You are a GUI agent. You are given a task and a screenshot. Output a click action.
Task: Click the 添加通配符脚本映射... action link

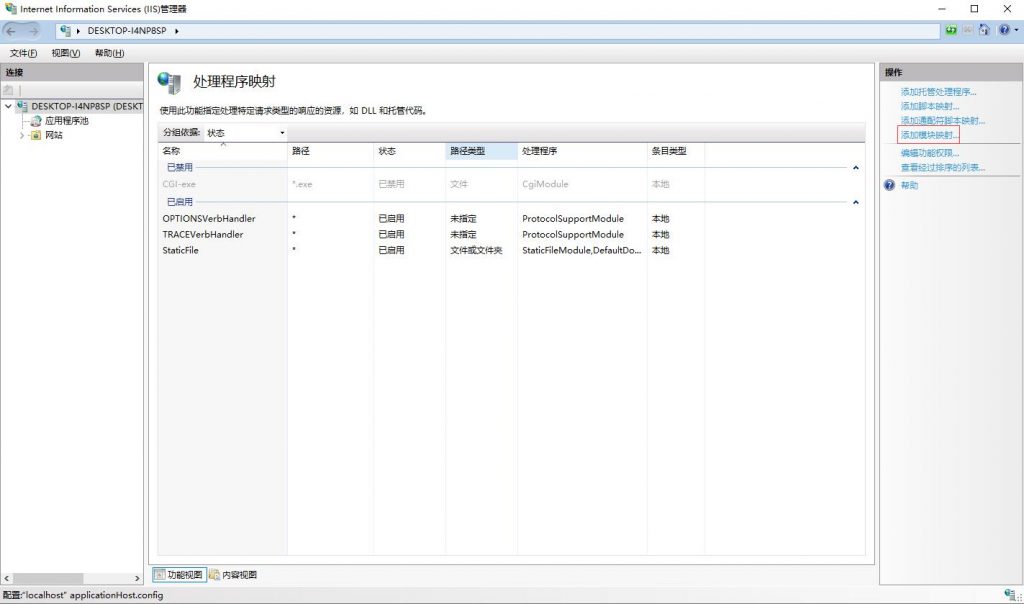pyautogui.click(x=943, y=121)
